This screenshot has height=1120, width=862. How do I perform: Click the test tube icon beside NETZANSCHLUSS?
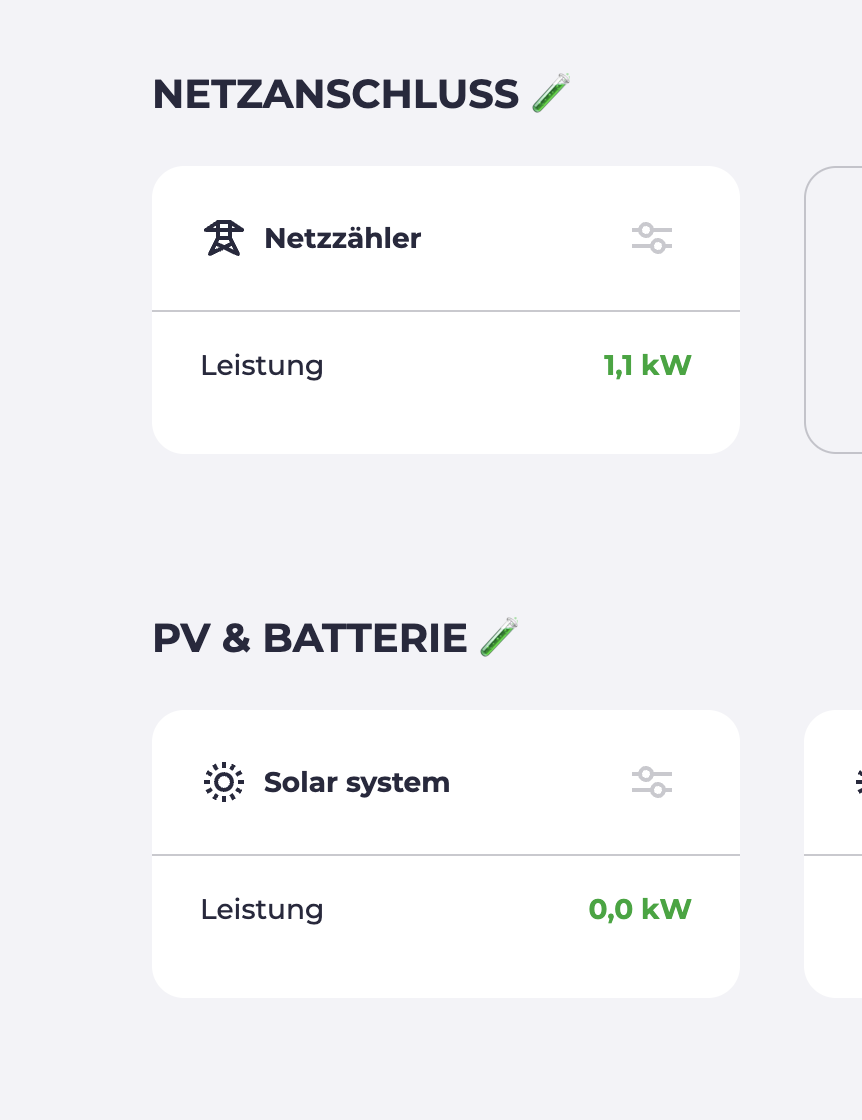click(x=551, y=93)
